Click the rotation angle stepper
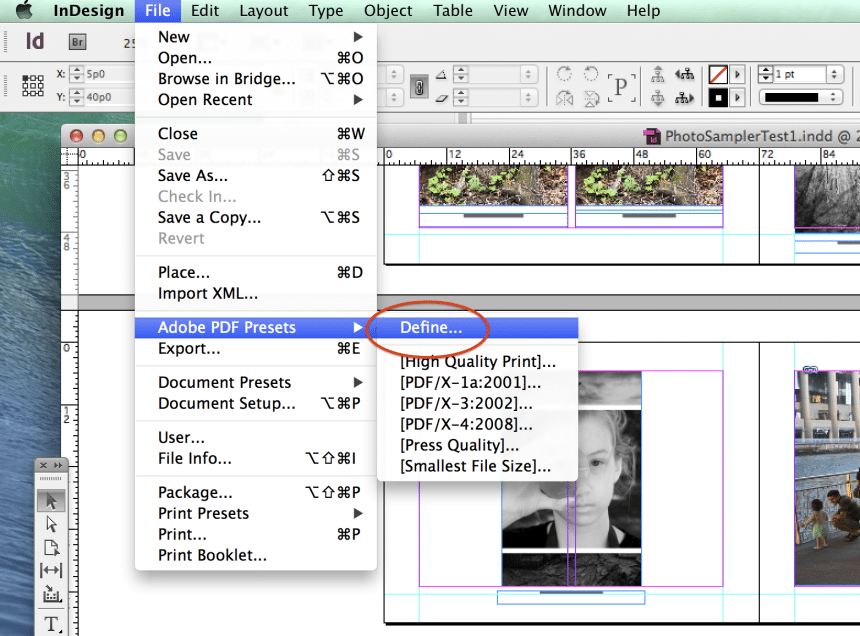Screen dimensions: 860x636 (461, 74)
